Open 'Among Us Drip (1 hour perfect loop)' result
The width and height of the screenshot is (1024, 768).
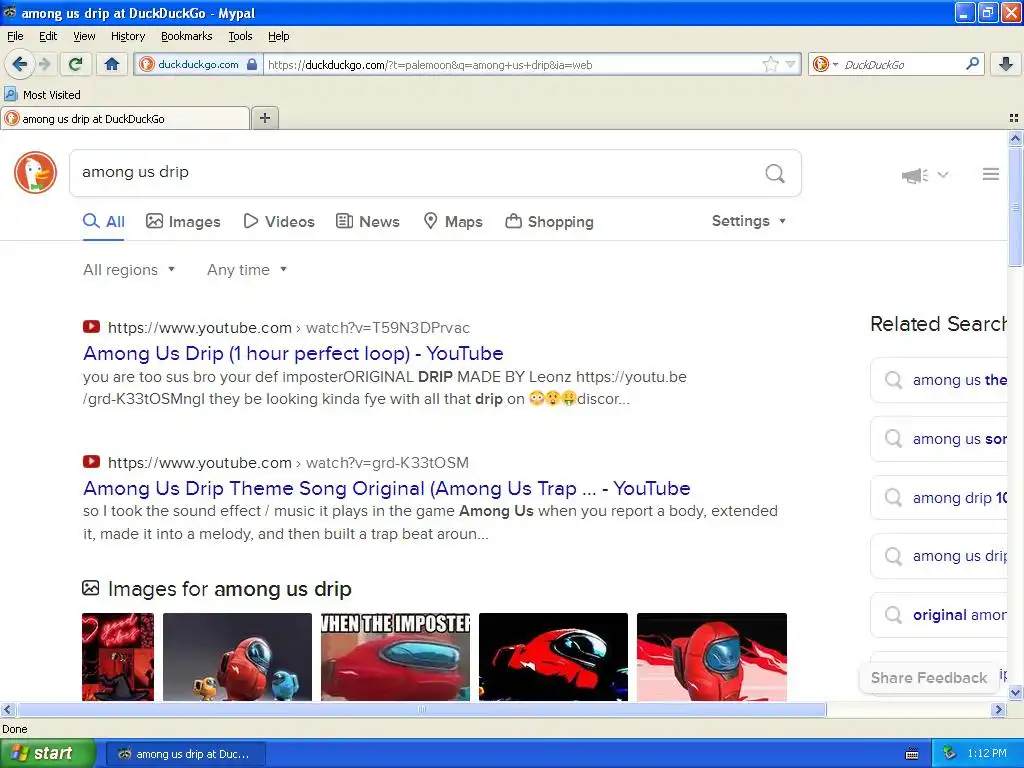coord(293,353)
